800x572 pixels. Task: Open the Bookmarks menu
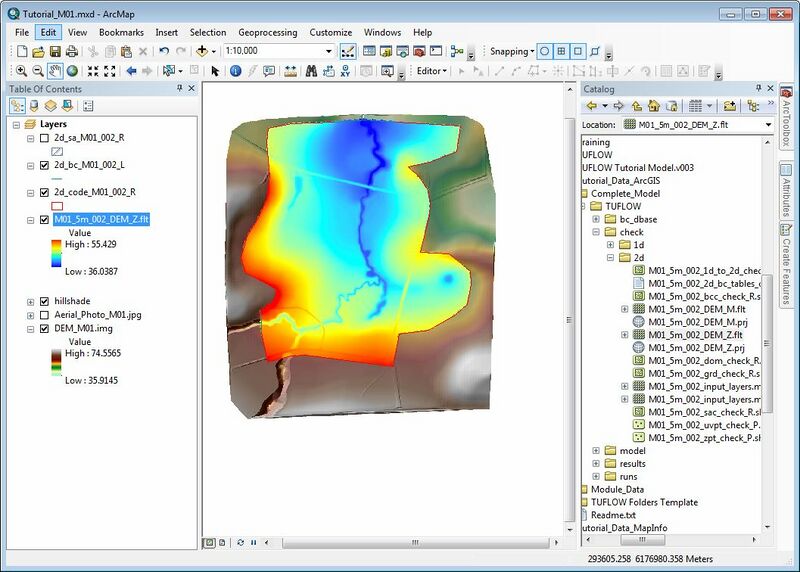click(121, 32)
